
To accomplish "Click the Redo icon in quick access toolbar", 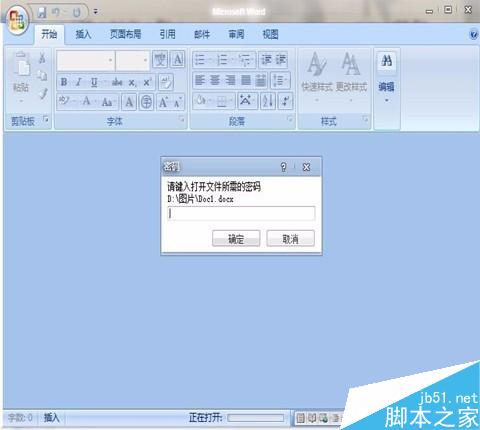I will click(77, 13).
